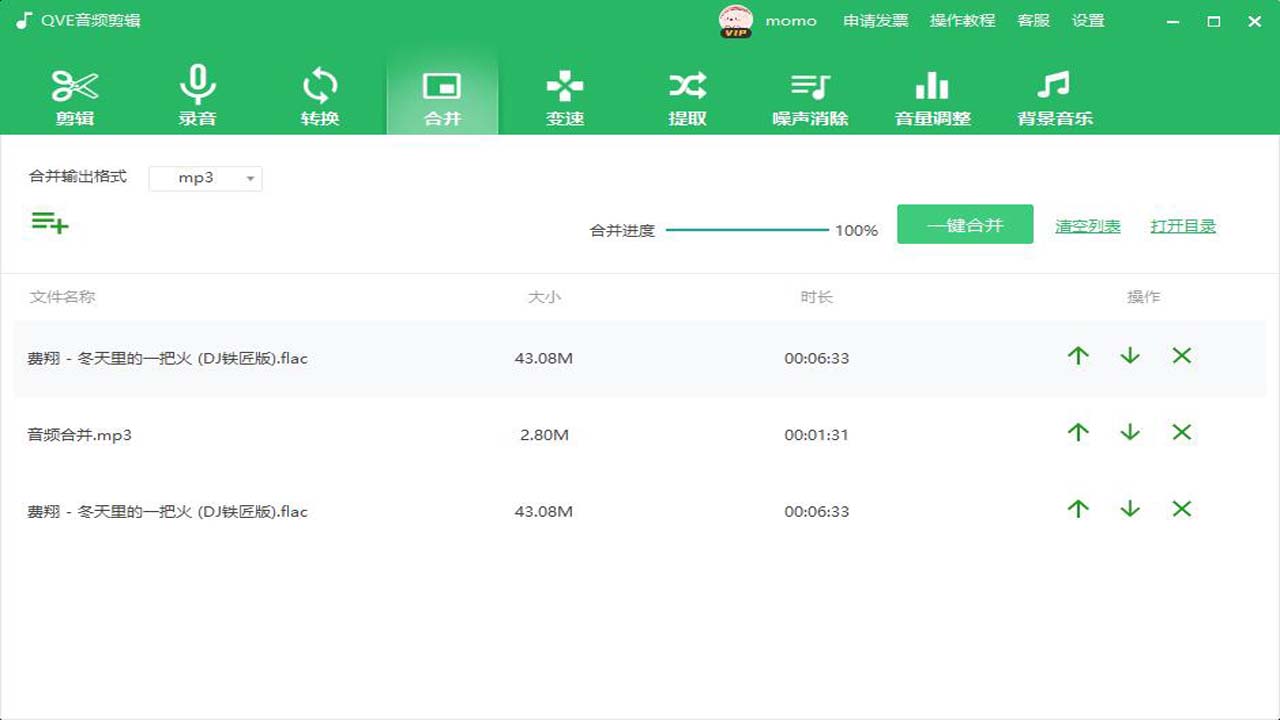Click the add files to list icon
This screenshot has width=1280, height=720.
click(49, 222)
